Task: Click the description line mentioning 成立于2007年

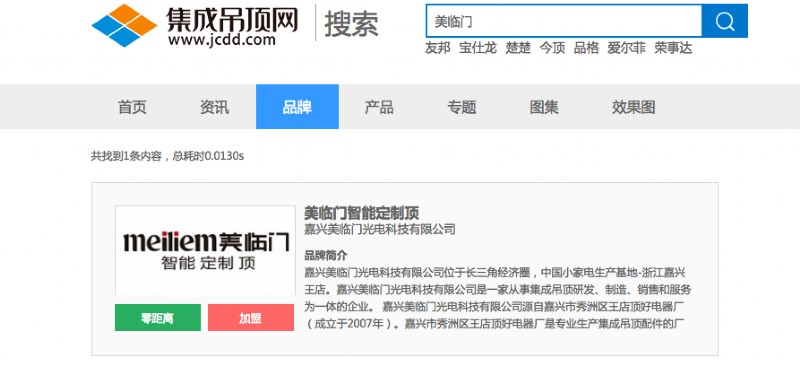Action: [x=493, y=324]
